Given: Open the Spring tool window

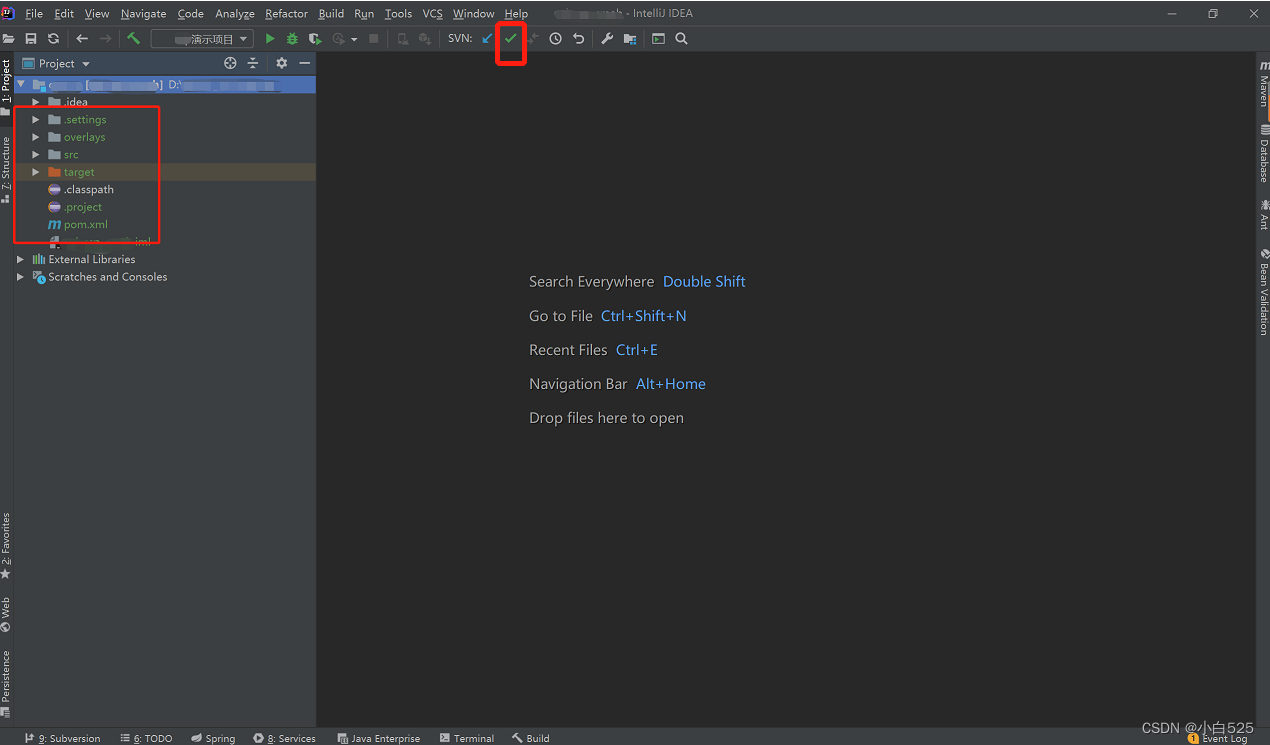Looking at the screenshot, I should tap(213, 738).
